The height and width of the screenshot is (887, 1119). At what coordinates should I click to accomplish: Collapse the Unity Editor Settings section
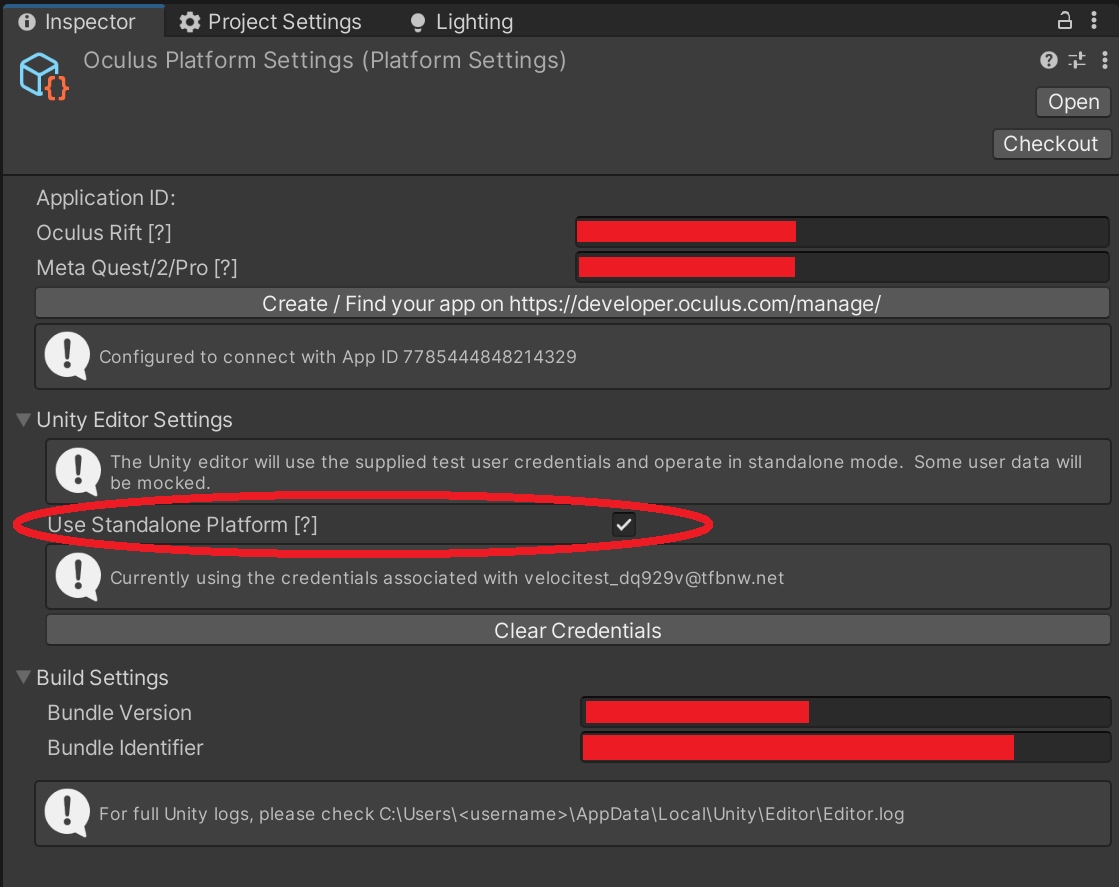(23, 420)
